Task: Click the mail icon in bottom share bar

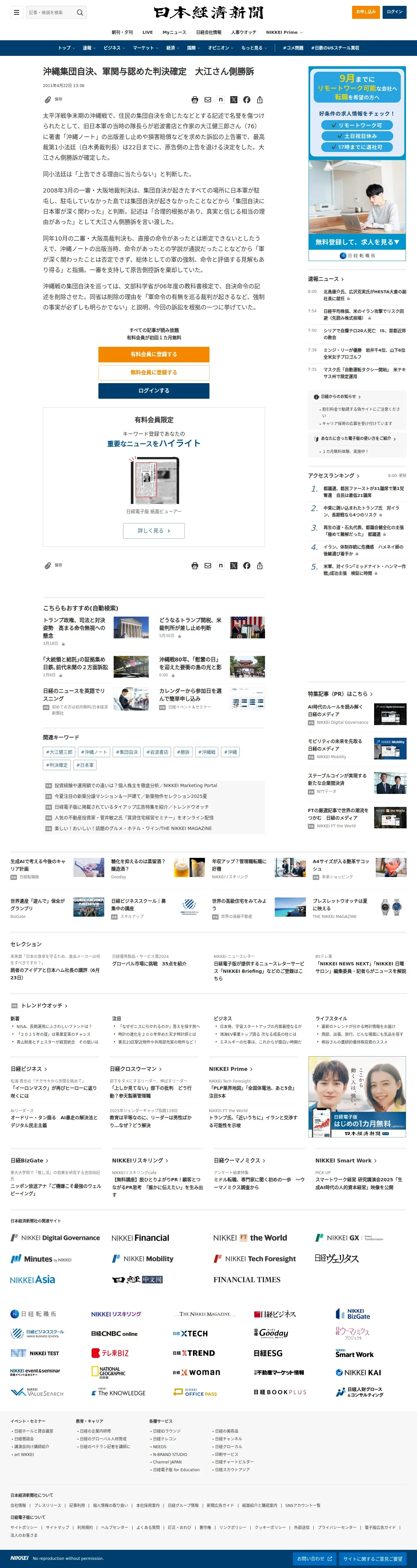Action: 208,566
